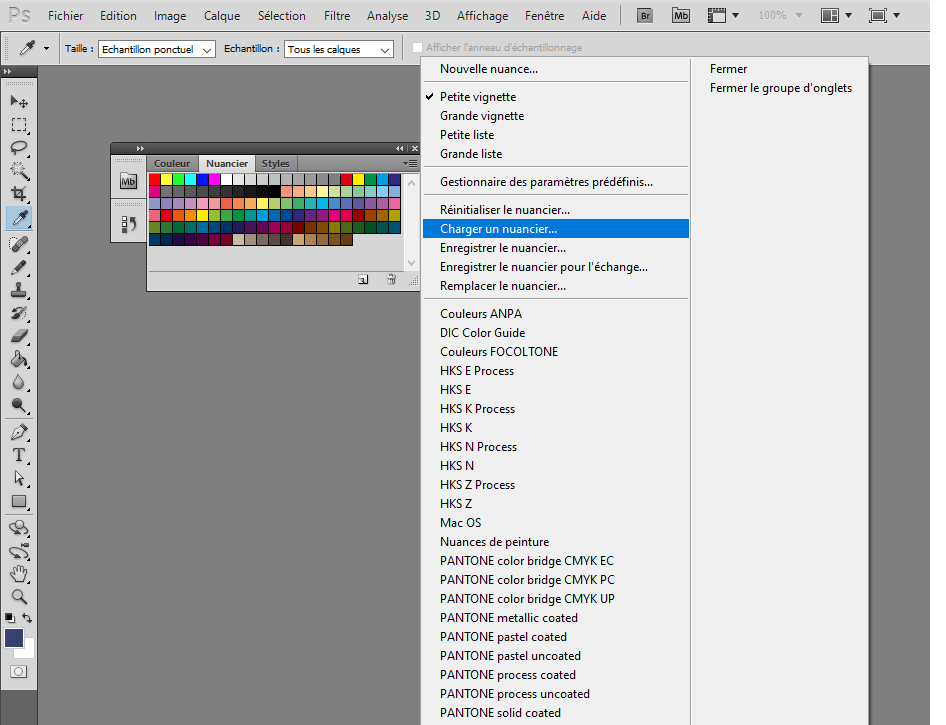Select the Blur tool
Viewport: 946px width, 725px height.
click(x=19, y=382)
